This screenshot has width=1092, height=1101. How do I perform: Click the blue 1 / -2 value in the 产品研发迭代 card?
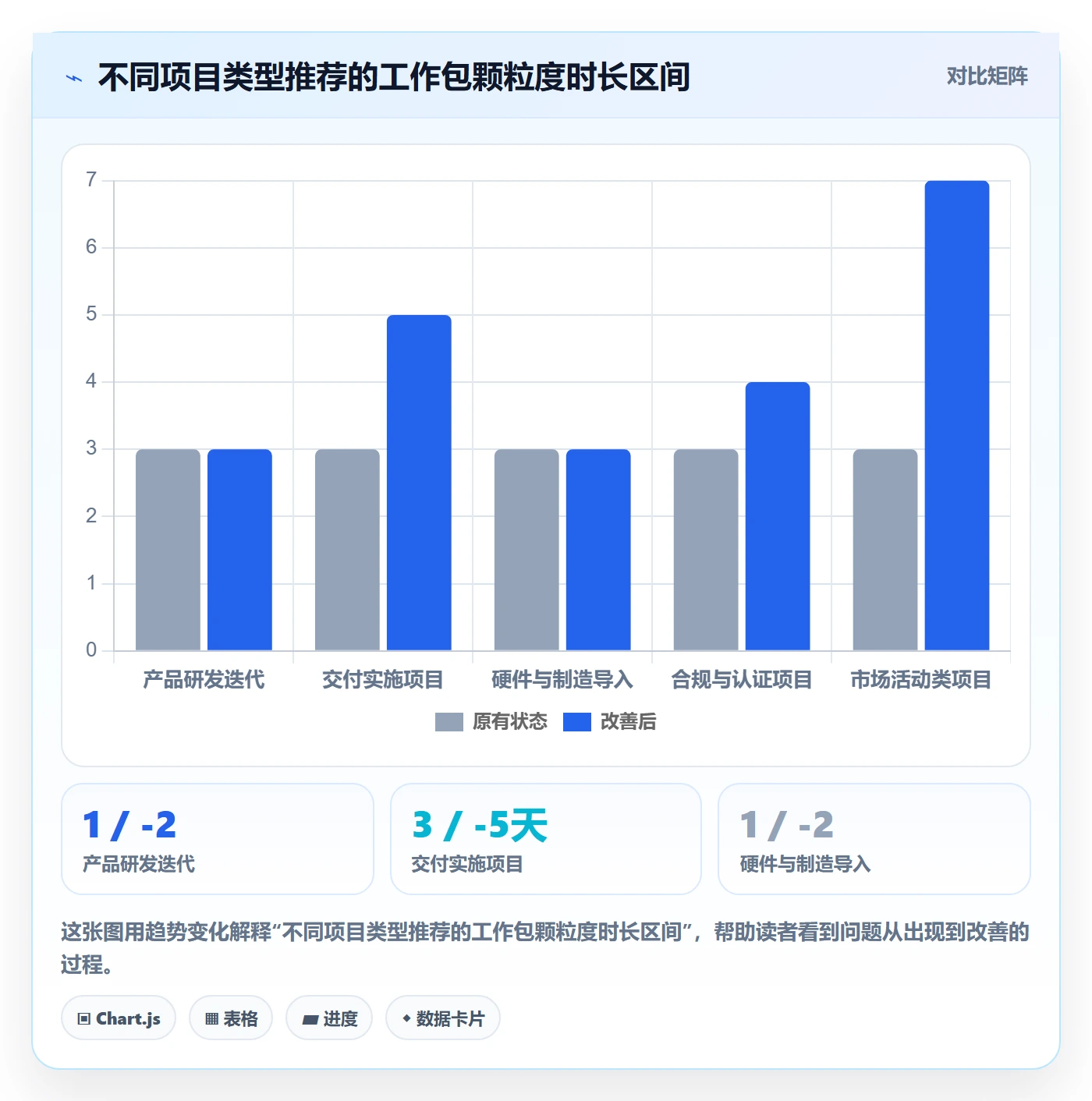(x=129, y=825)
